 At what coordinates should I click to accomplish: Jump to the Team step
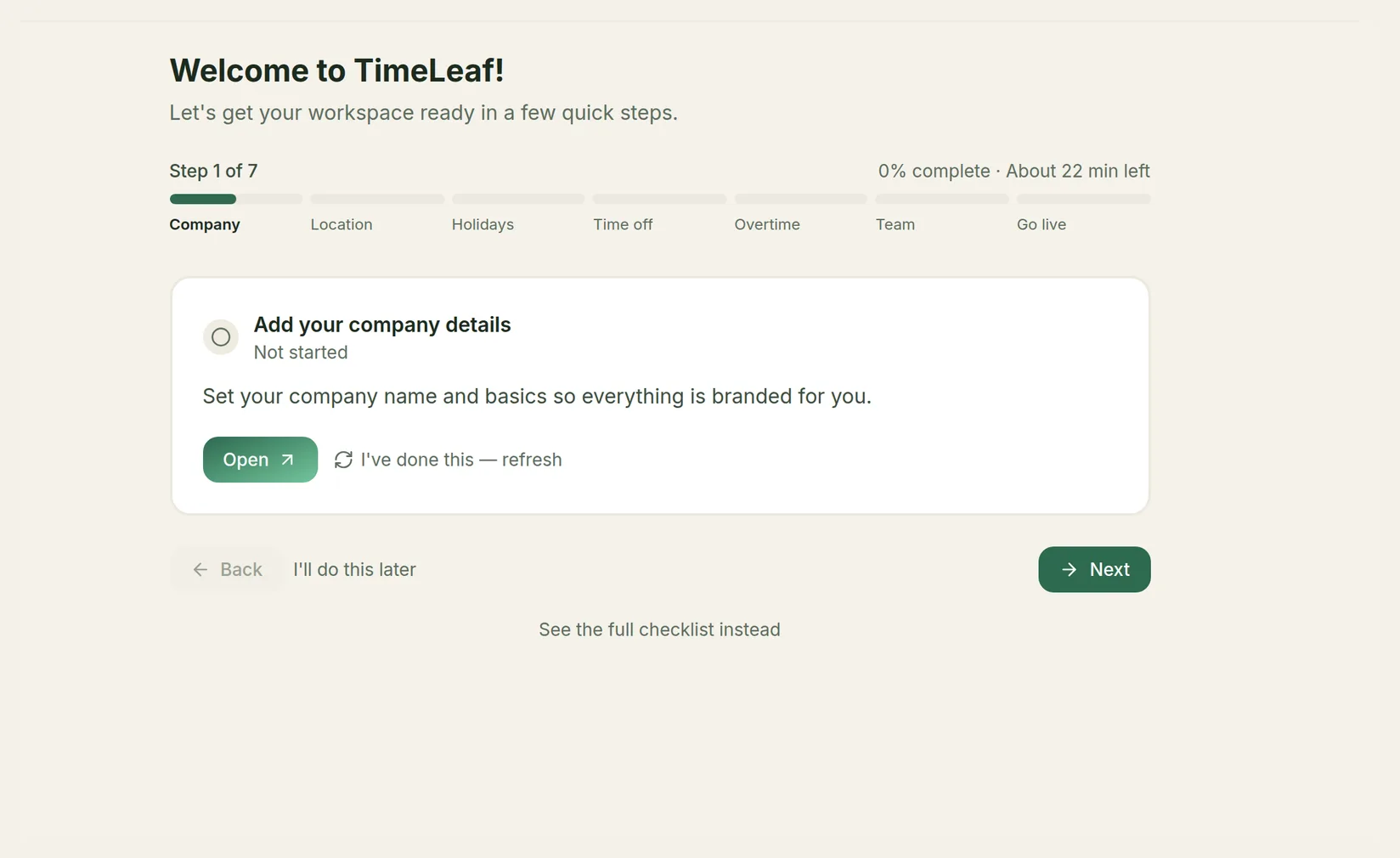pyautogui.click(x=895, y=224)
